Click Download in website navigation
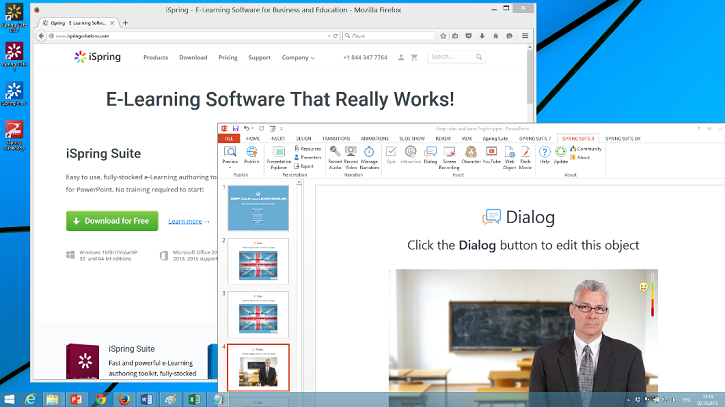The height and width of the screenshot is (407, 725). pyautogui.click(x=193, y=57)
